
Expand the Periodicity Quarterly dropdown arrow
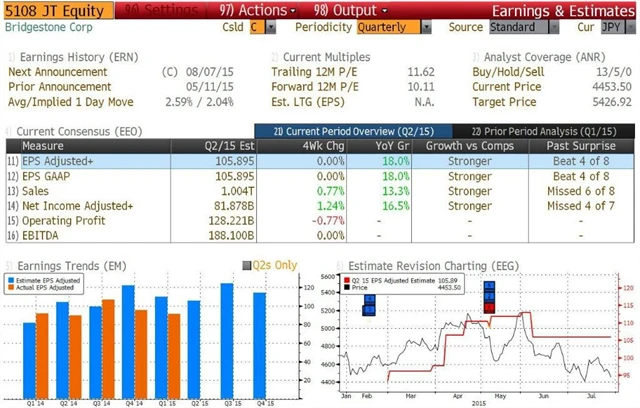[426, 27]
